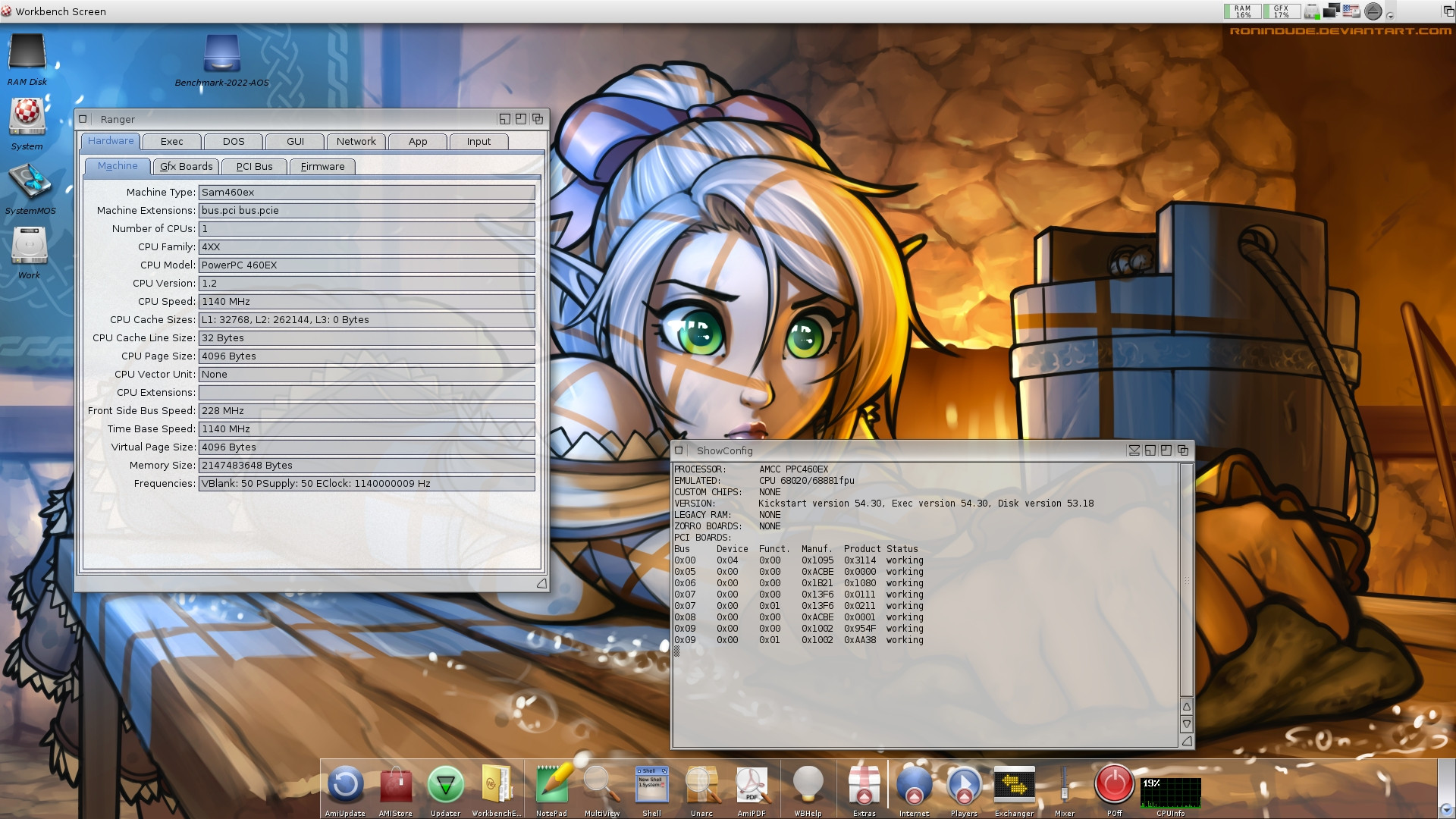This screenshot has height=819, width=1456.
Task: Open a Shell from the dock
Action: pyautogui.click(x=651, y=785)
